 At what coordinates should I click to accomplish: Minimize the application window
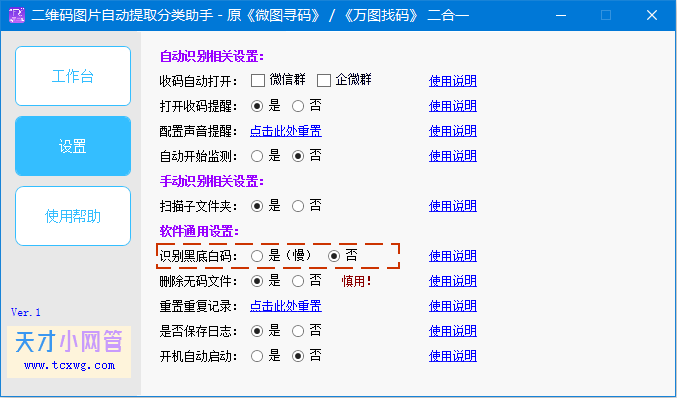coord(561,16)
